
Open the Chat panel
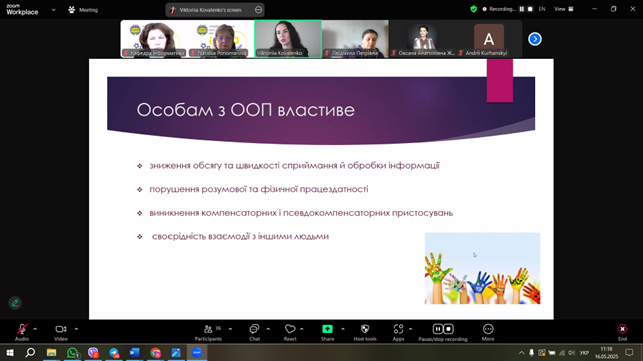(254, 332)
